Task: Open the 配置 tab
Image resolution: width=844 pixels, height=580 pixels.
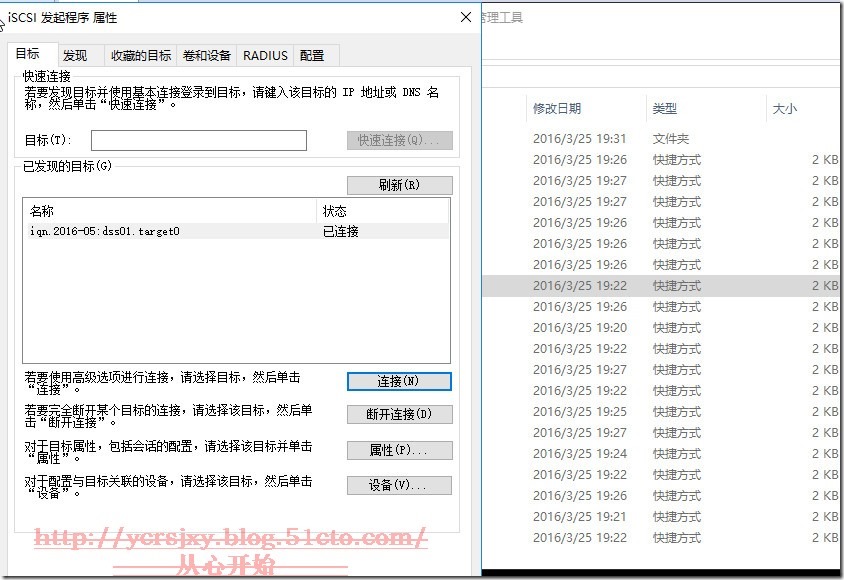Action: tap(313, 55)
